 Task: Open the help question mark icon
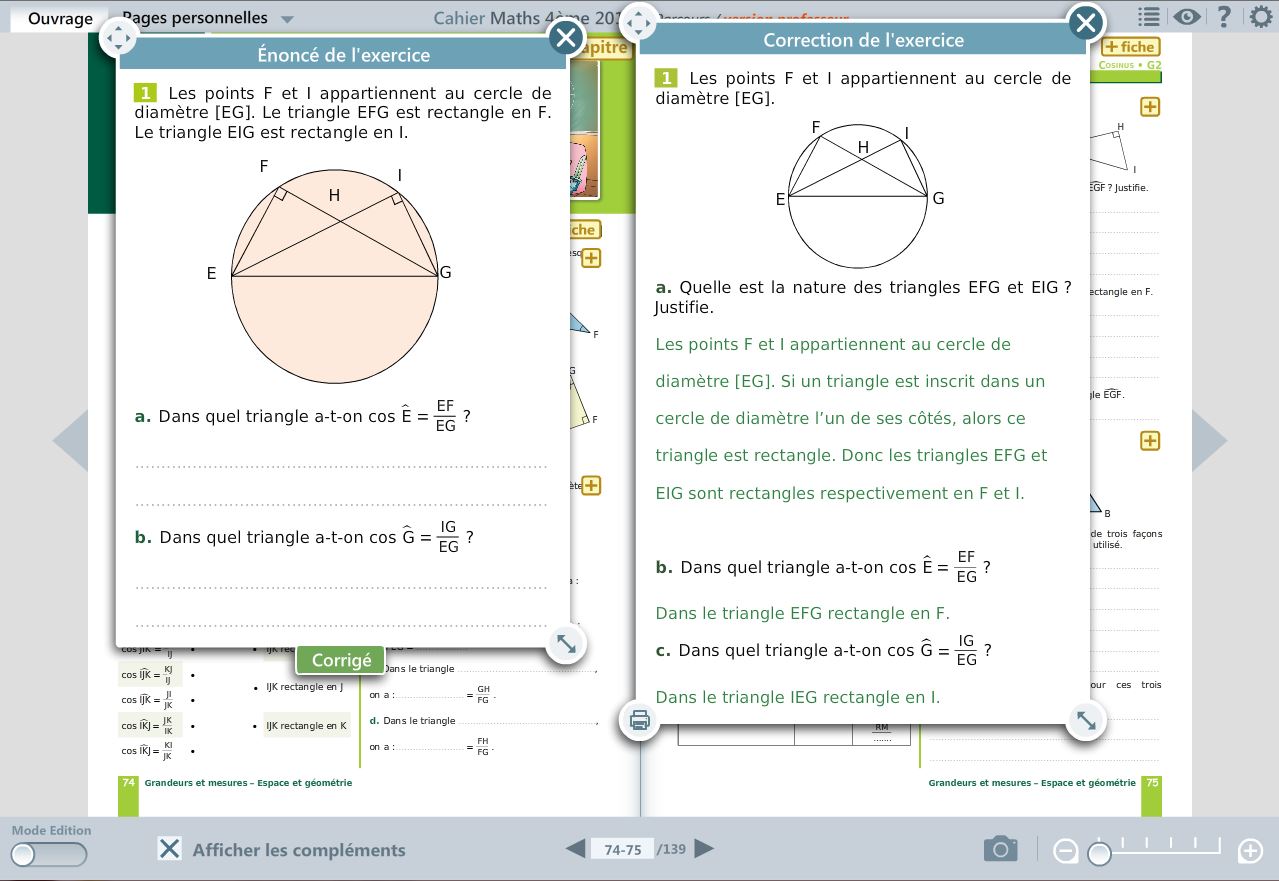pyautogui.click(x=1223, y=17)
